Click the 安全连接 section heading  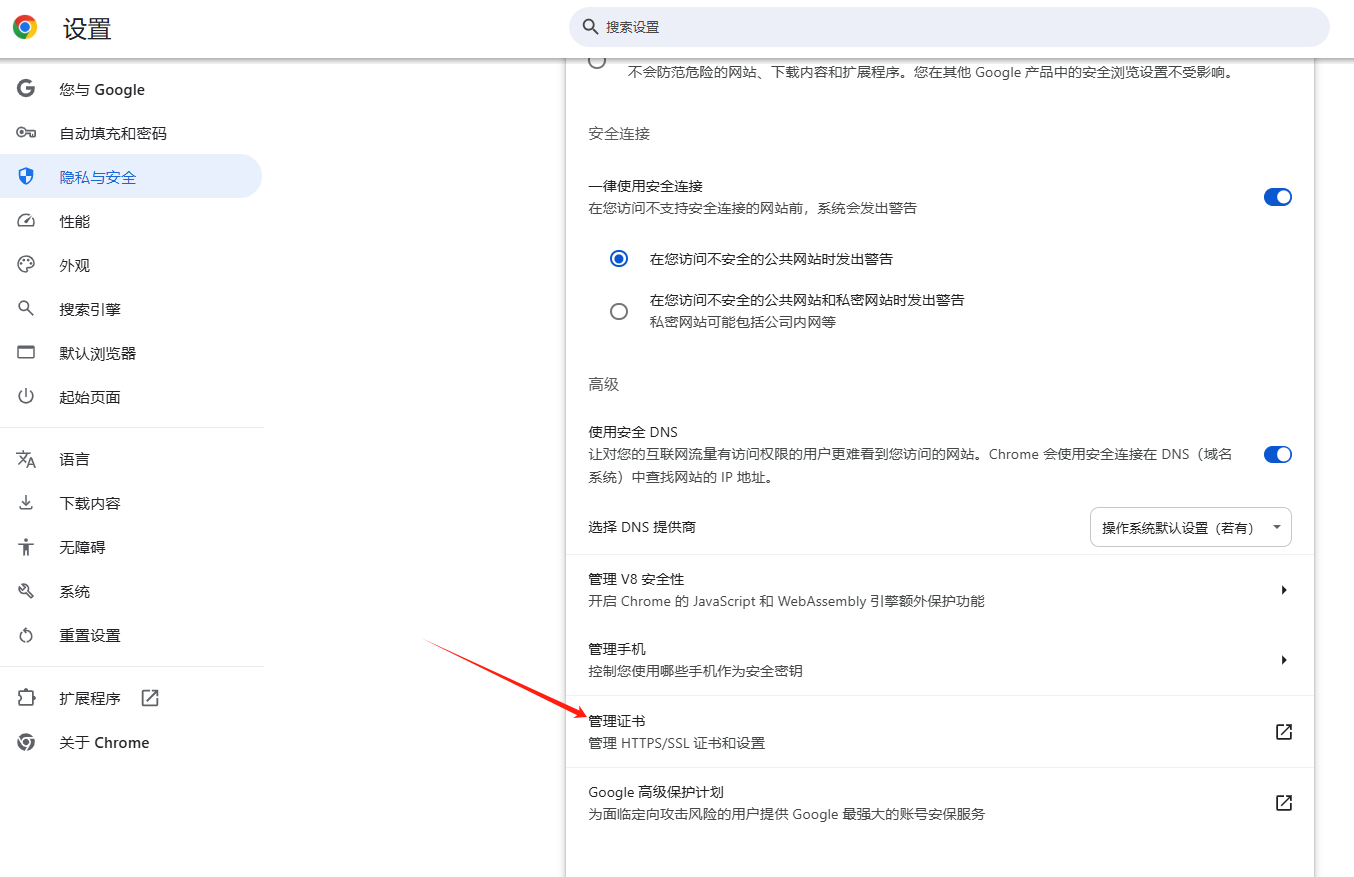619,133
